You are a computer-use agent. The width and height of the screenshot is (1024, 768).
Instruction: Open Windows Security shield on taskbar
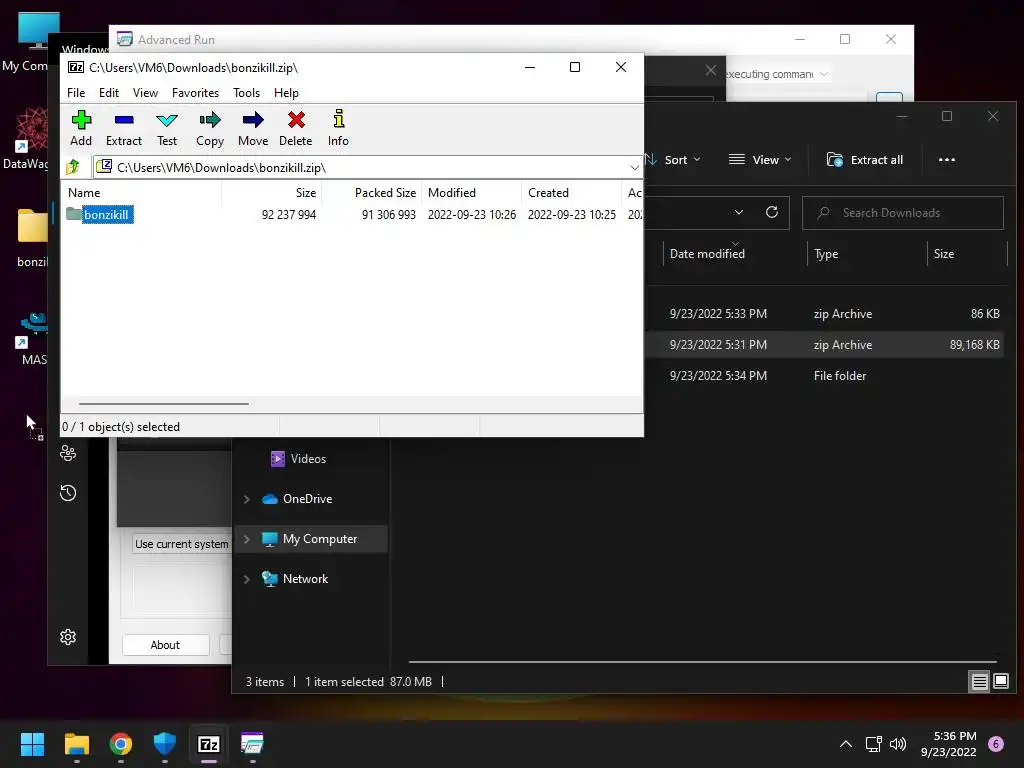click(165, 744)
